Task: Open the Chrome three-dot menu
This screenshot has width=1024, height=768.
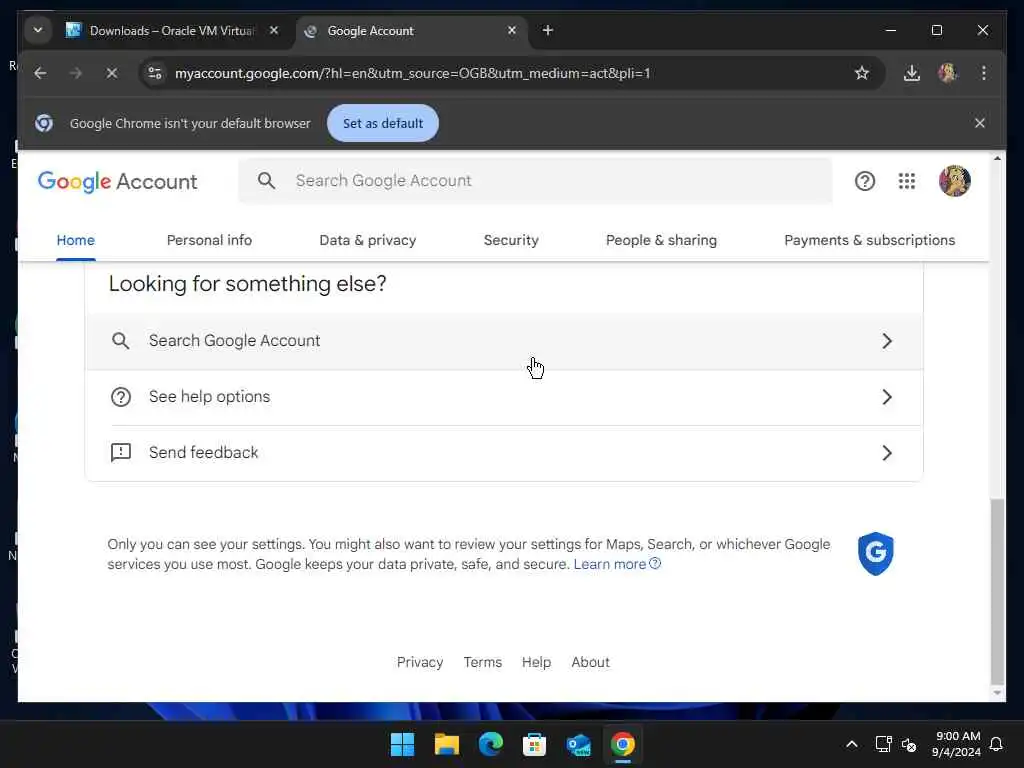Action: (984, 73)
